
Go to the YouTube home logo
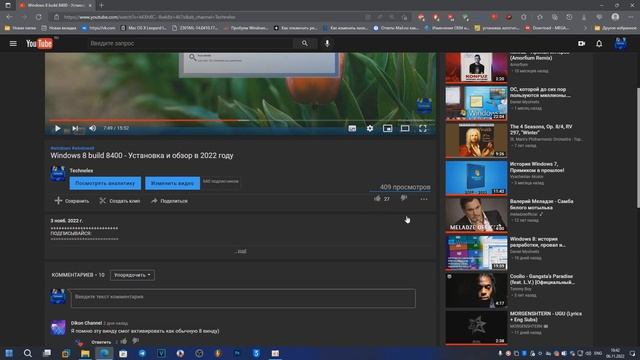pyautogui.click(x=40, y=43)
